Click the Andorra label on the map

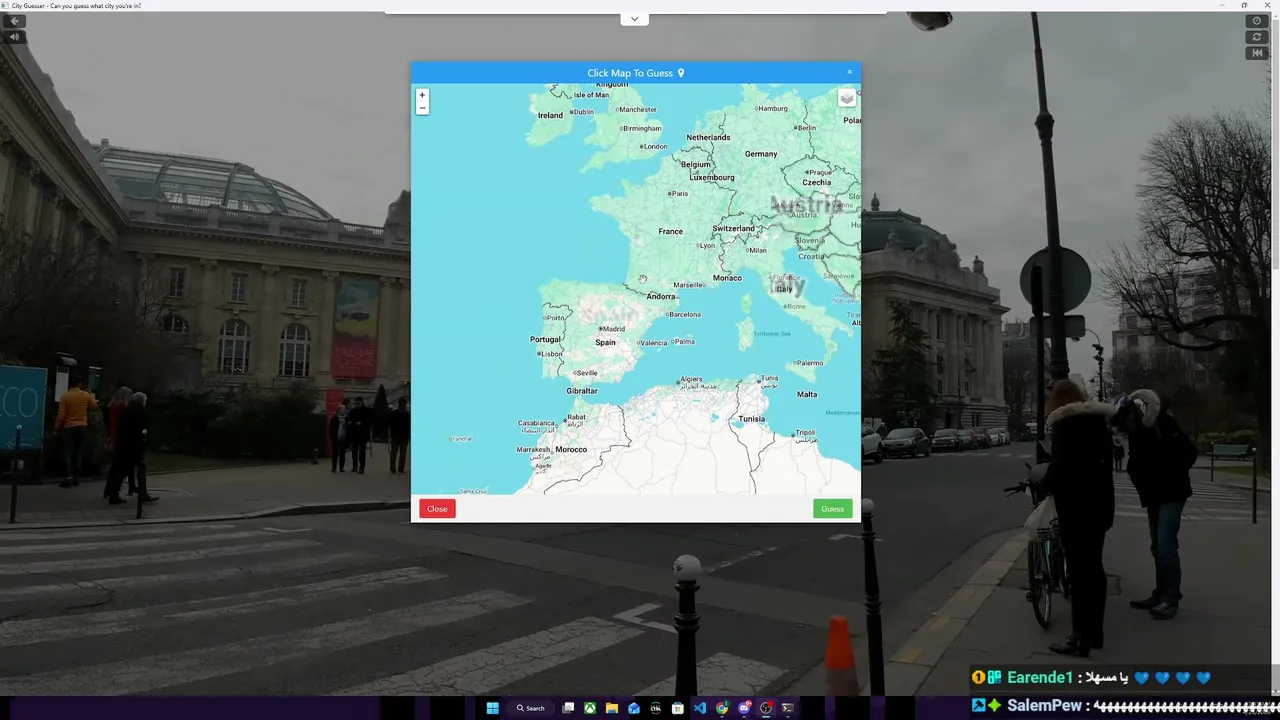click(x=661, y=296)
